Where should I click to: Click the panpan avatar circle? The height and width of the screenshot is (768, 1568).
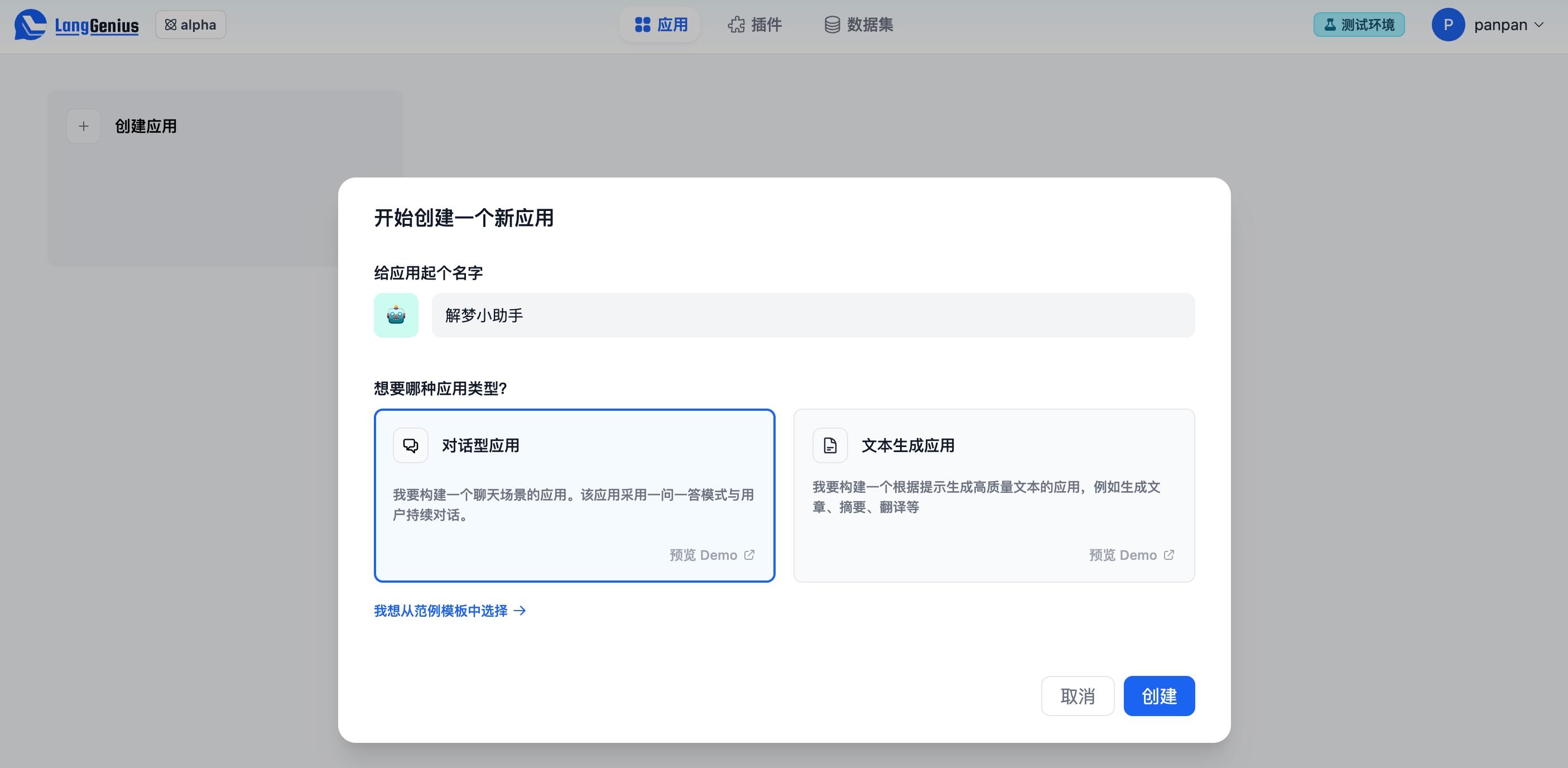(1449, 25)
